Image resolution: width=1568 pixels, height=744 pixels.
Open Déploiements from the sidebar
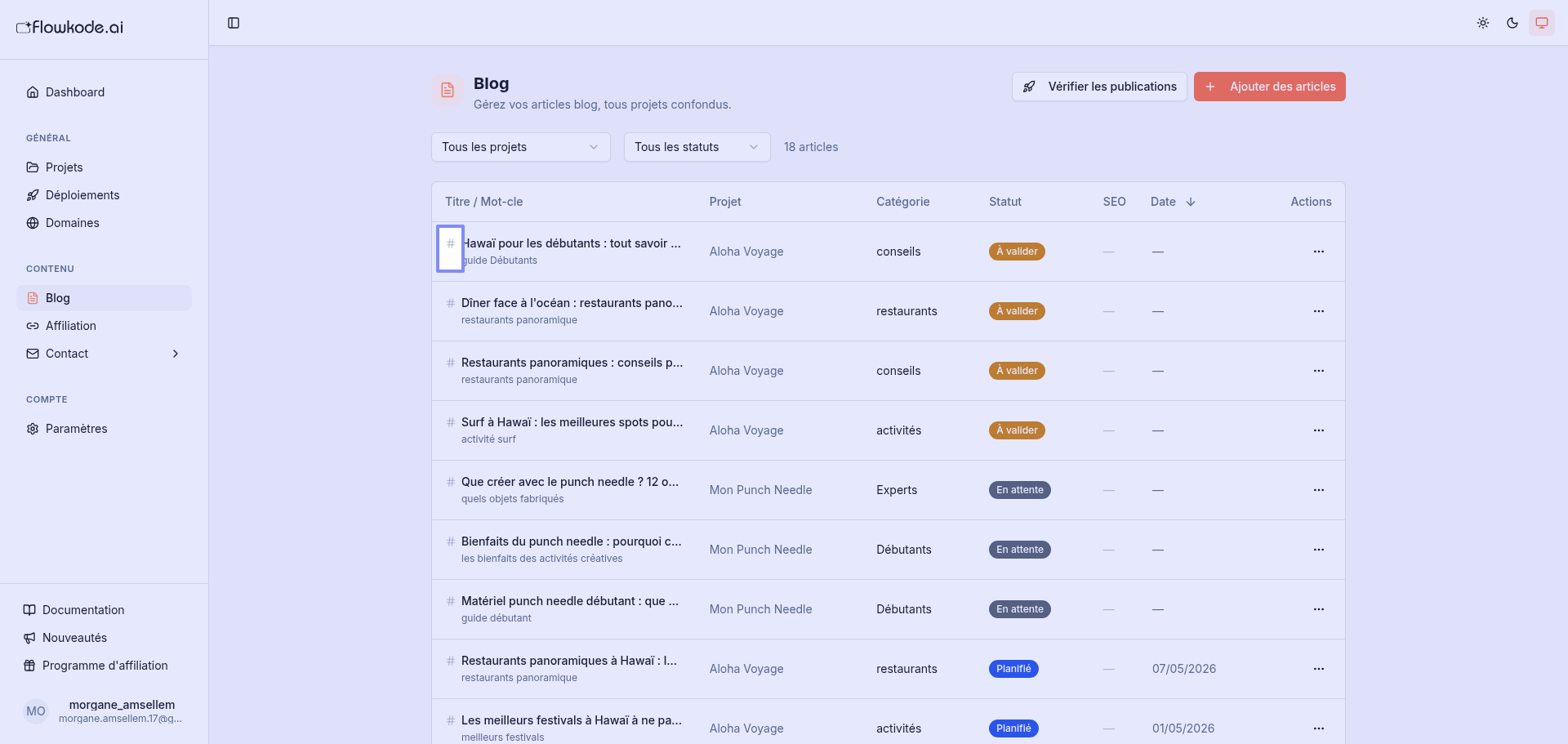82,195
